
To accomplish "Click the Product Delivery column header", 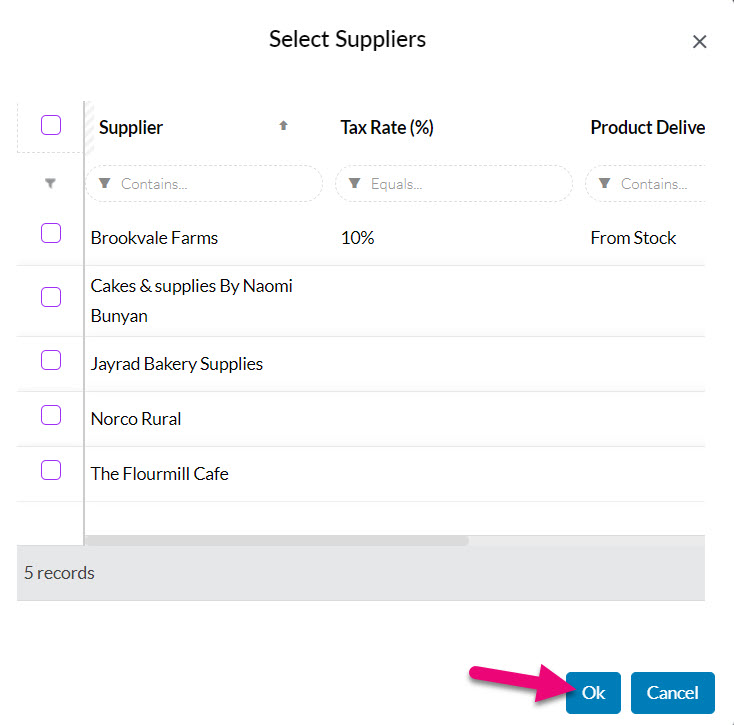I will 647,127.
